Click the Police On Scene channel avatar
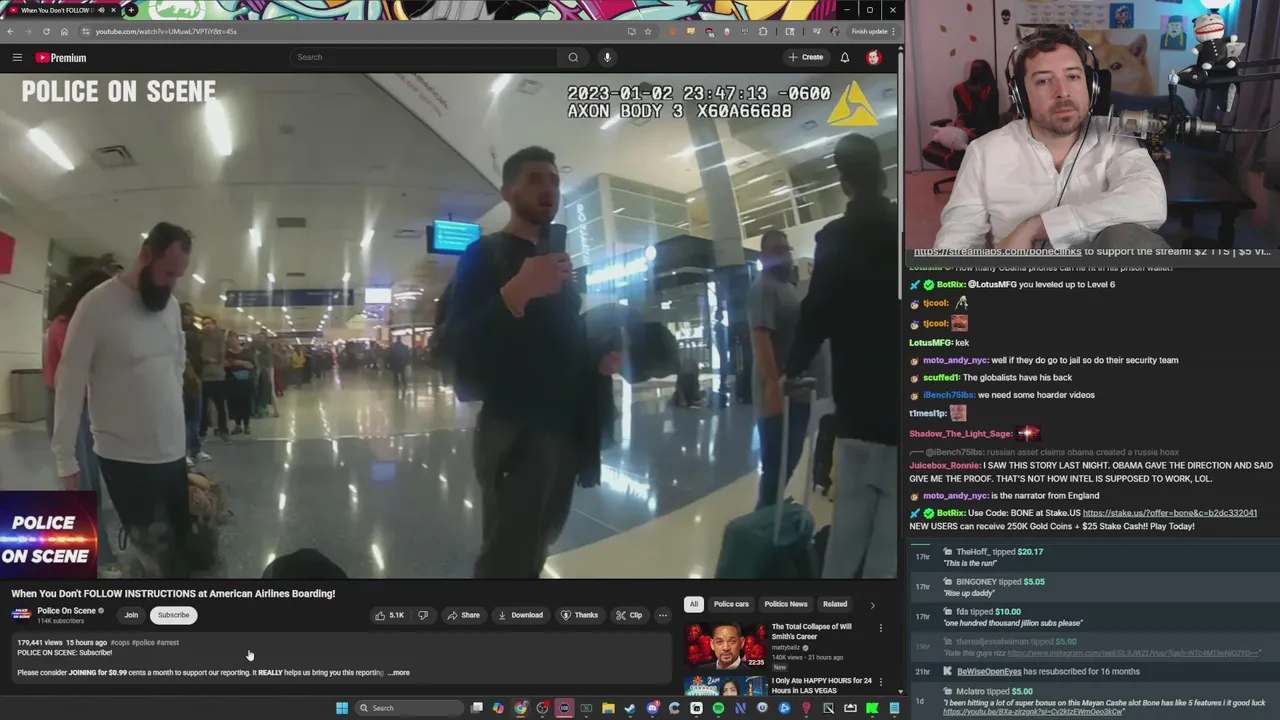 point(21,615)
